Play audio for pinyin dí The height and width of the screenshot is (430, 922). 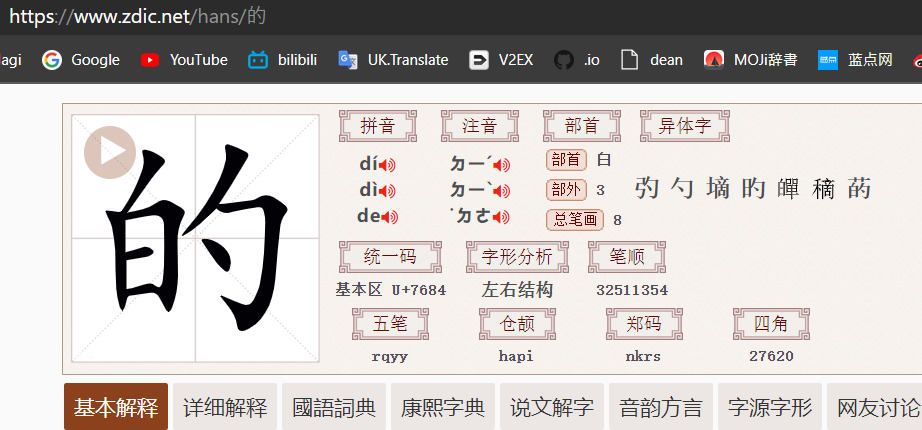pyautogui.click(x=387, y=166)
